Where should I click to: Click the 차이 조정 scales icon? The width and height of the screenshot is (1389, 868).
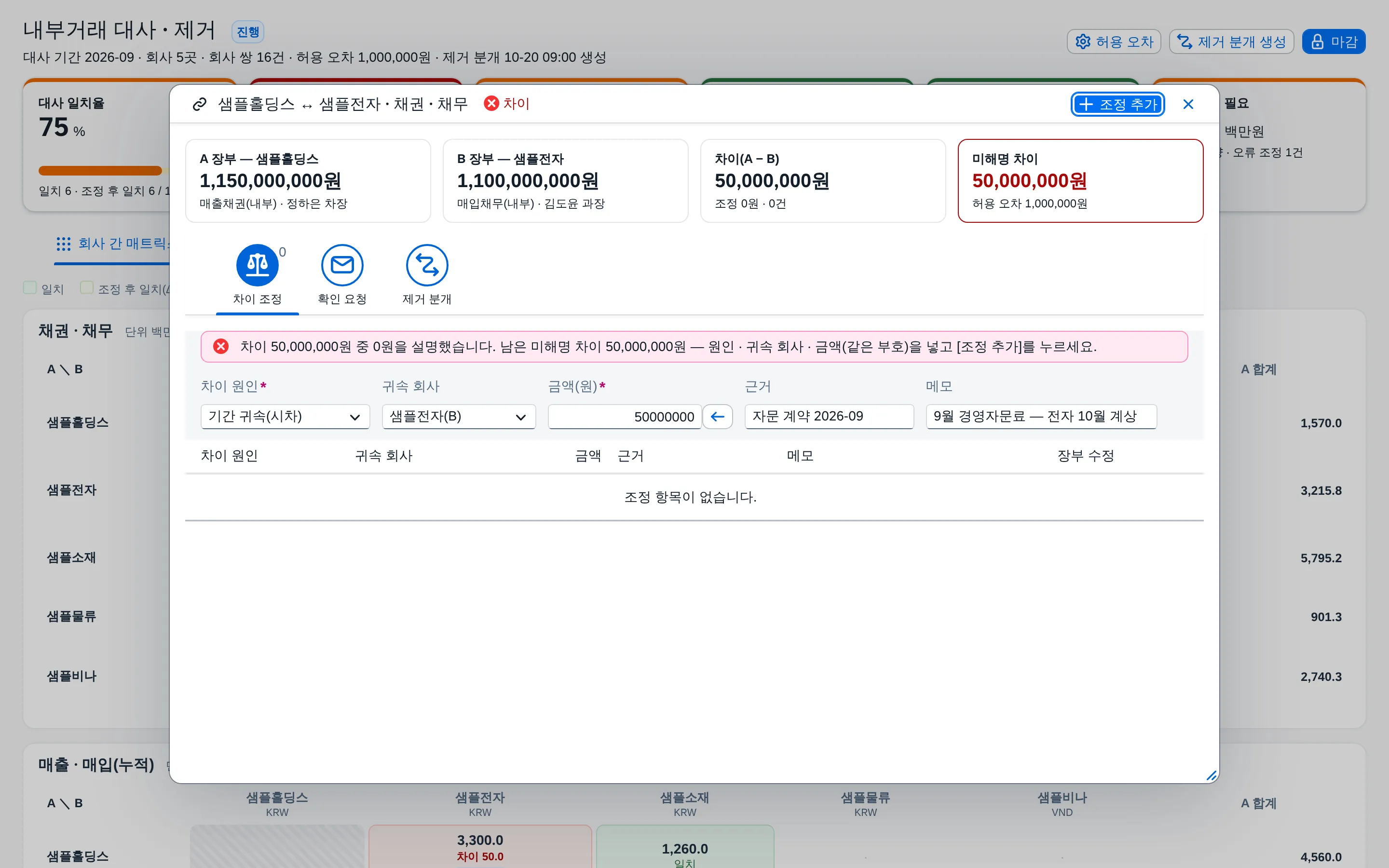[257, 265]
